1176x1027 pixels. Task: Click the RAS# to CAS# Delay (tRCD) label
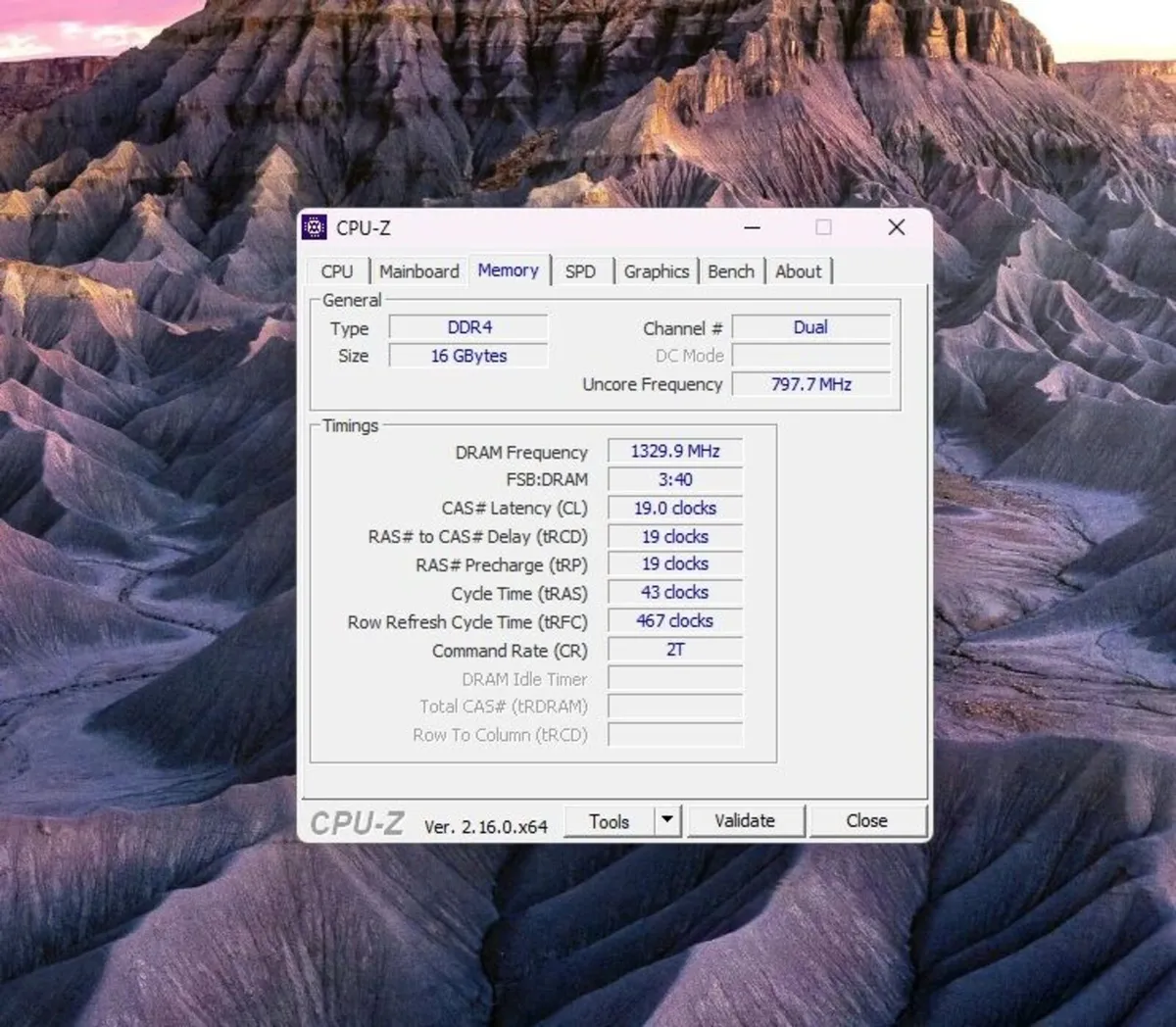[x=478, y=537]
